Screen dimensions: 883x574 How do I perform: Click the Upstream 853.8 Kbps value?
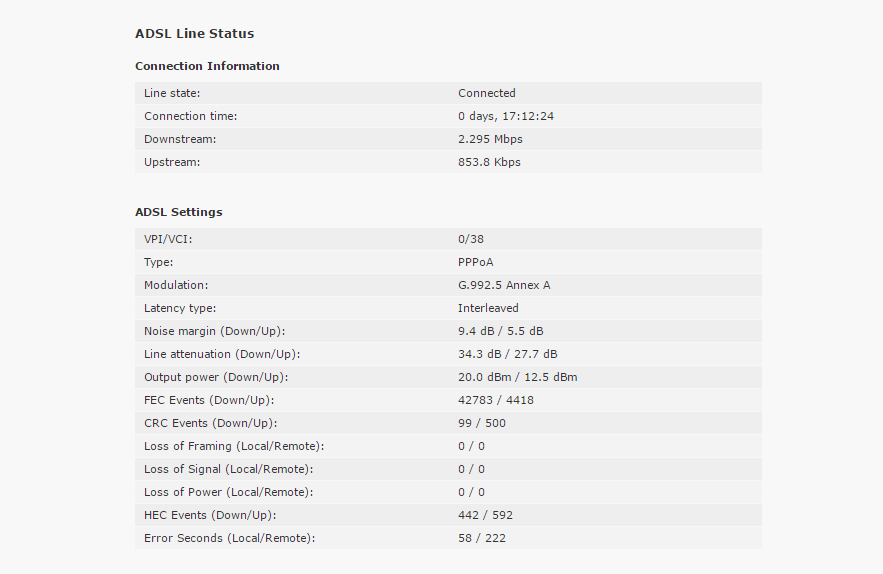click(489, 162)
